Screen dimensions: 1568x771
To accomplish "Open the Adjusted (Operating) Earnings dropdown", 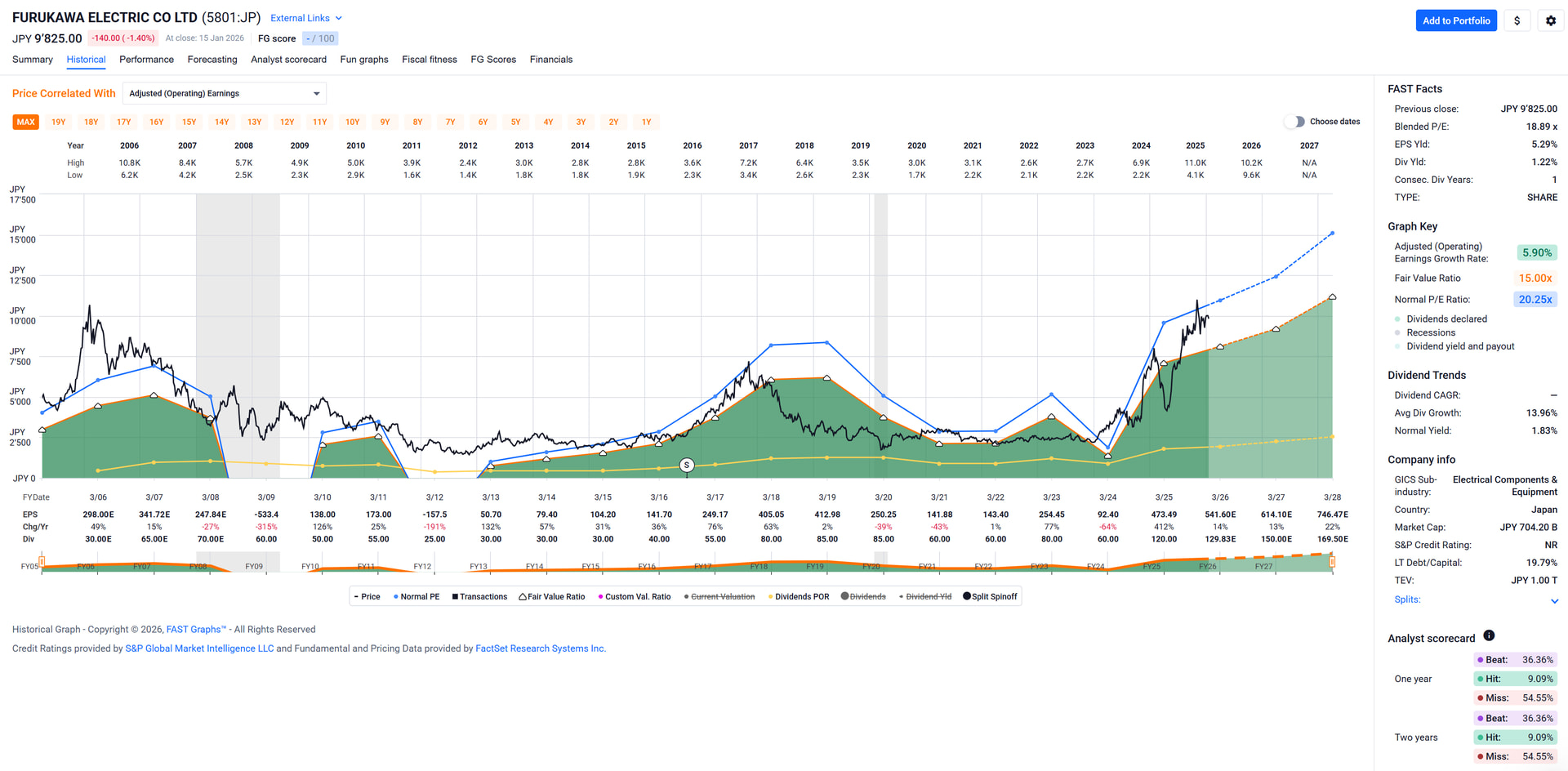I will tap(224, 94).
